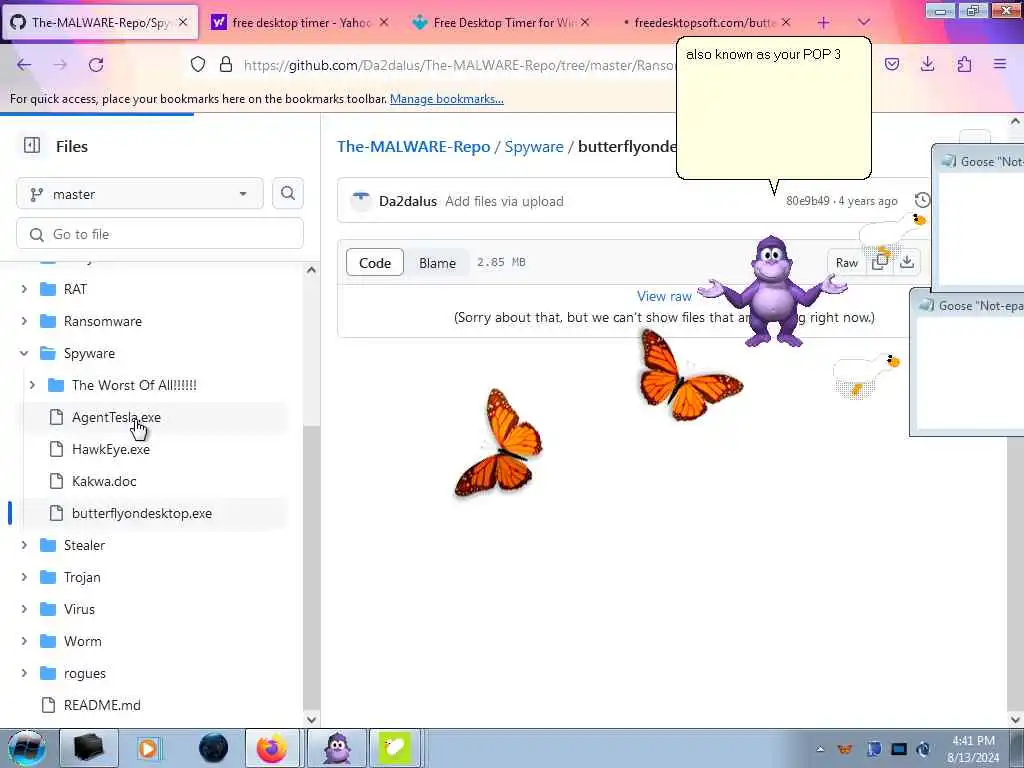This screenshot has width=1024, height=768.
Task: Reload the page with refresh icon
Action: point(96,65)
